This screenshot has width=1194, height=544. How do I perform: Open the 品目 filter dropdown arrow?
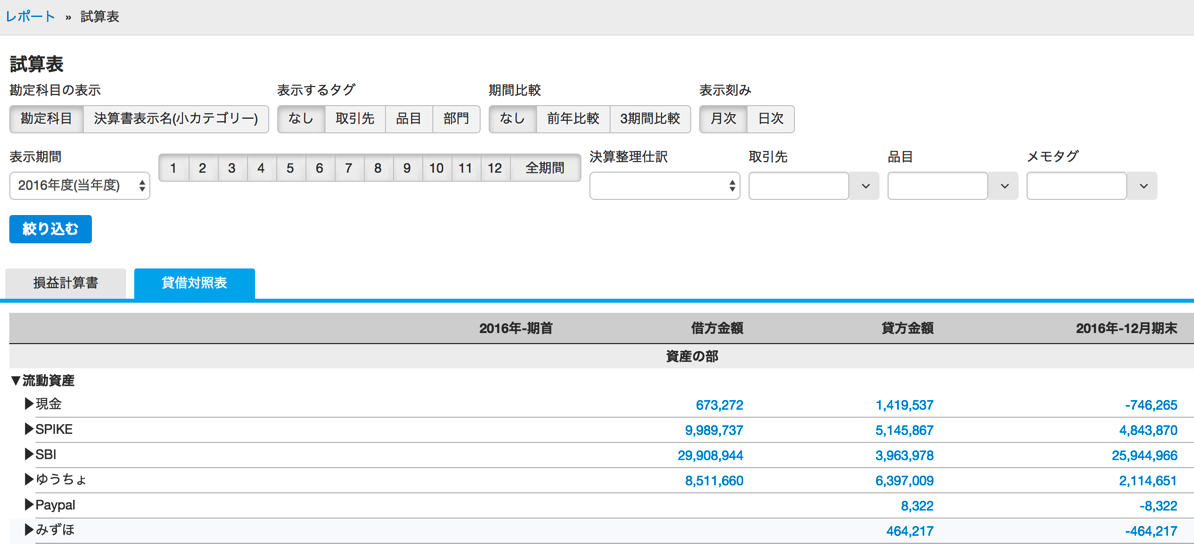point(1004,186)
